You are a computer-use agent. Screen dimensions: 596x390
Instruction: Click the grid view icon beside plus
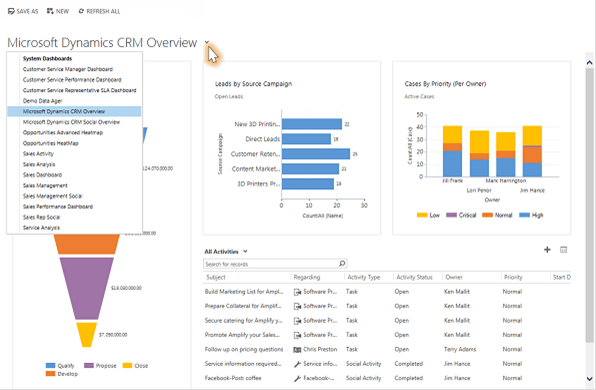tap(563, 250)
